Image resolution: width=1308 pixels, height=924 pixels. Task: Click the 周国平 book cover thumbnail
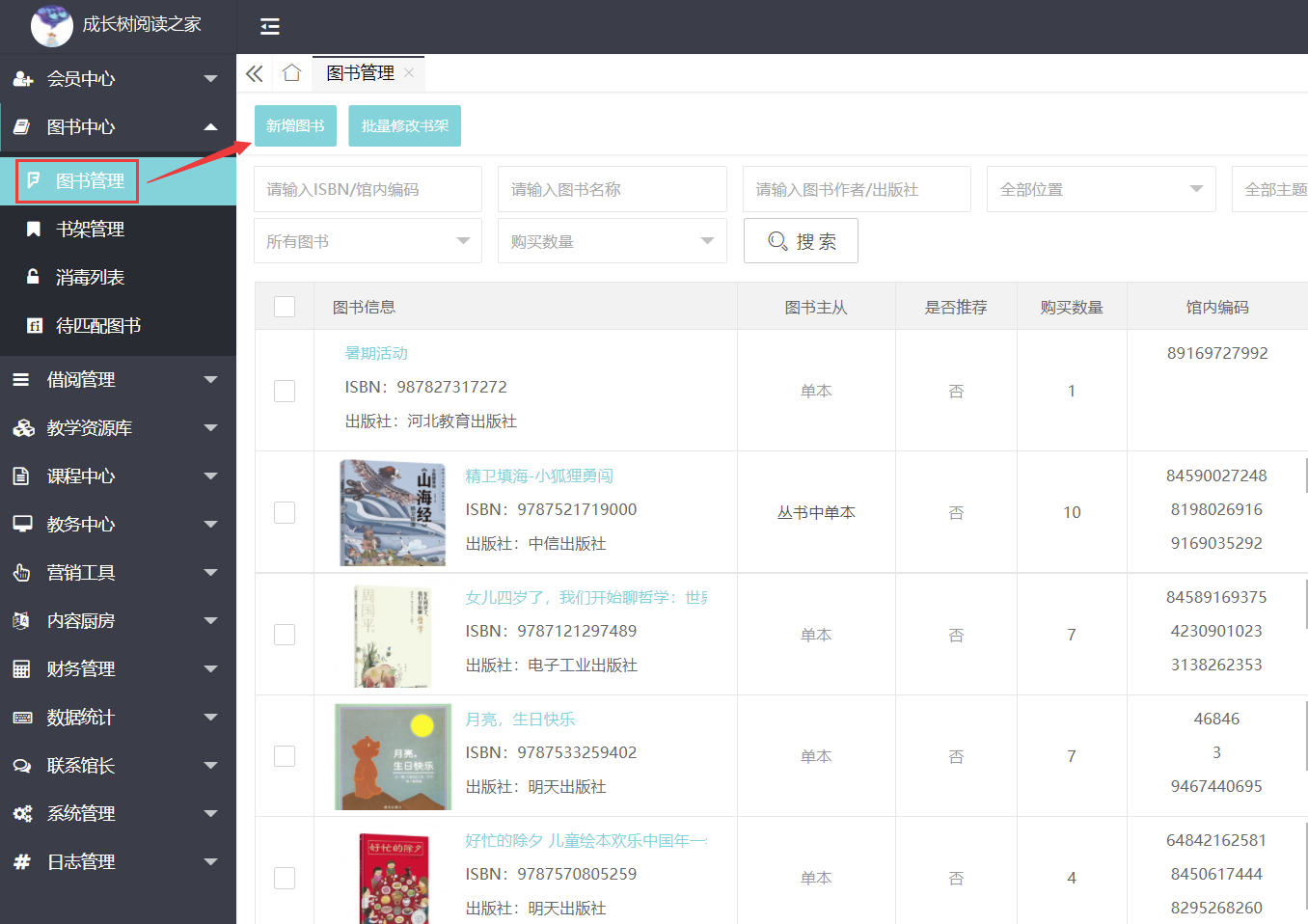pos(394,635)
